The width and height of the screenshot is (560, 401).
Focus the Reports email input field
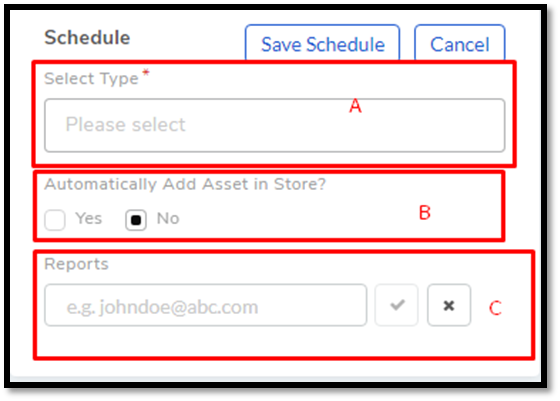point(206,305)
